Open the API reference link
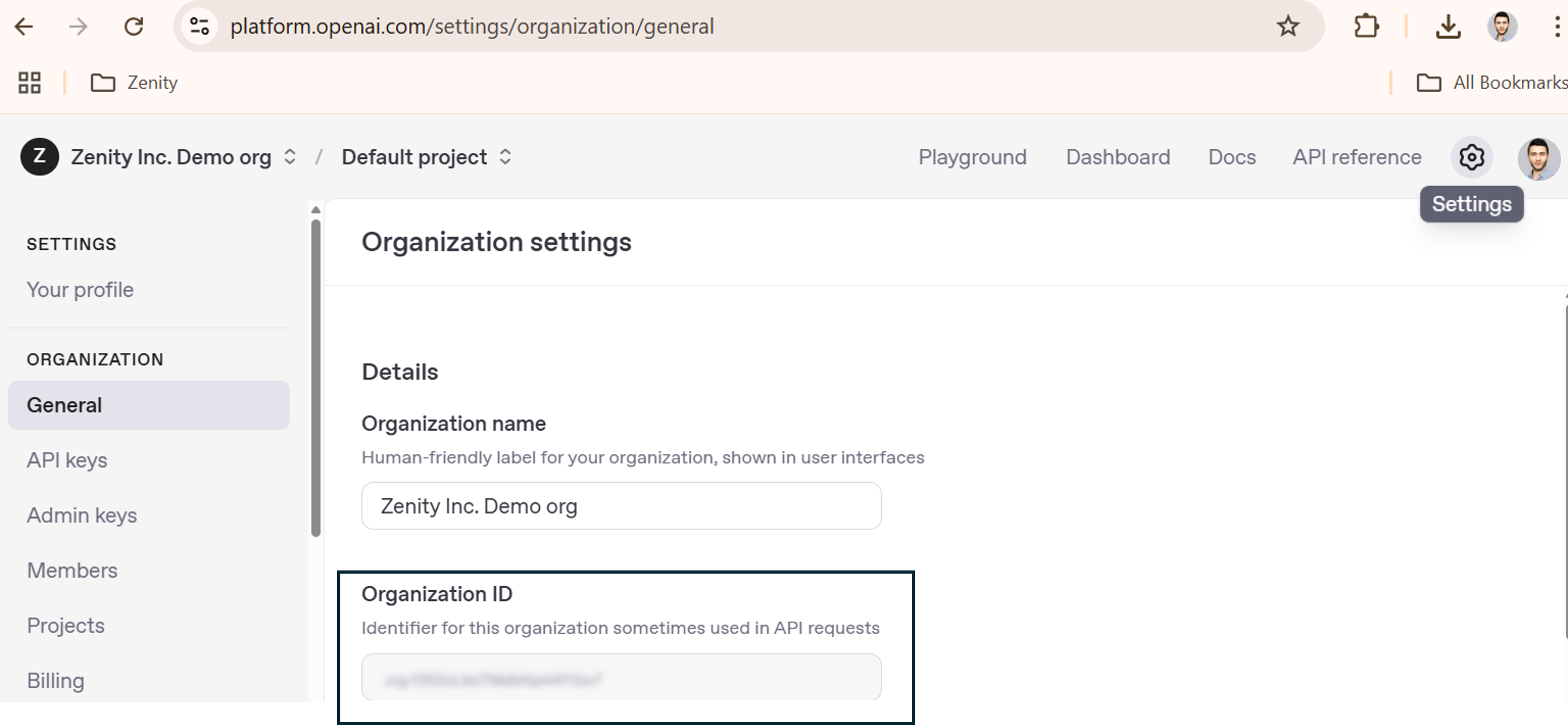1568x725 pixels. click(x=1357, y=157)
